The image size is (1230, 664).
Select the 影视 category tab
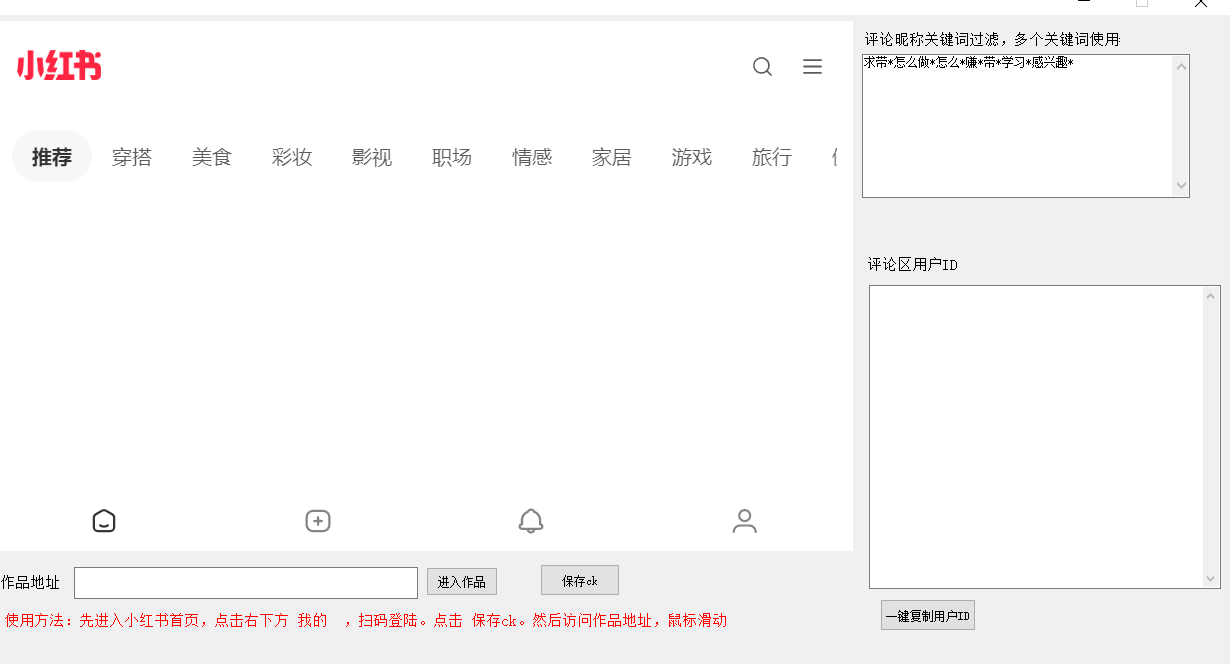(x=372, y=157)
